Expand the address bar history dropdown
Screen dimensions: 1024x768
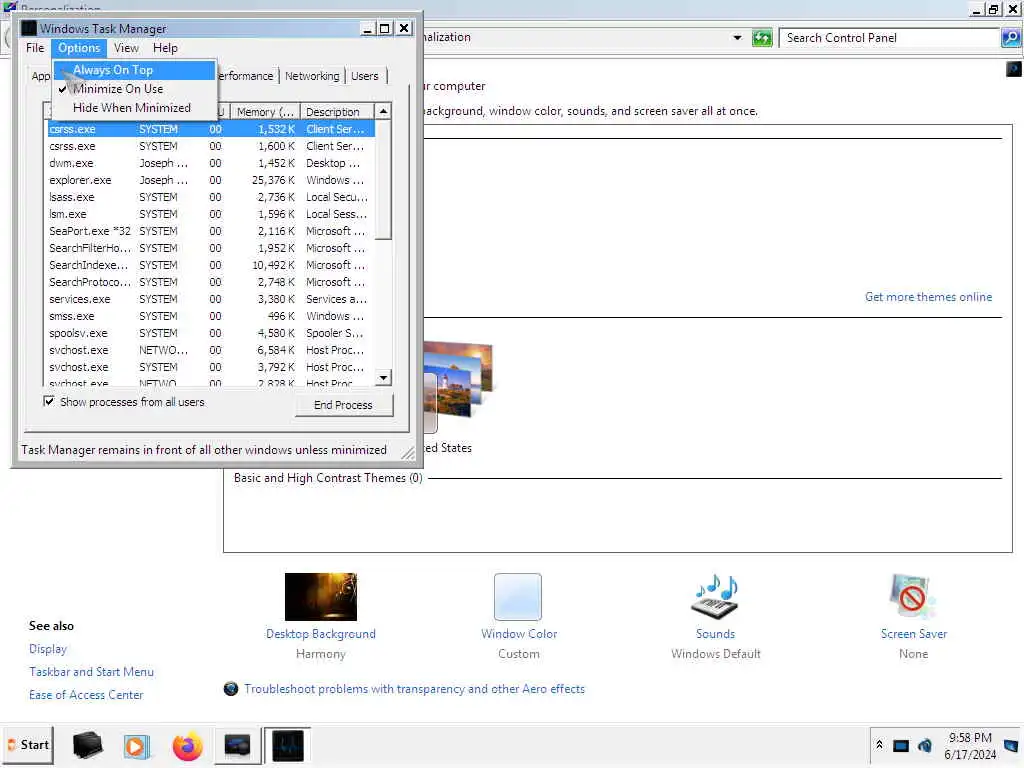[x=737, y=38]
